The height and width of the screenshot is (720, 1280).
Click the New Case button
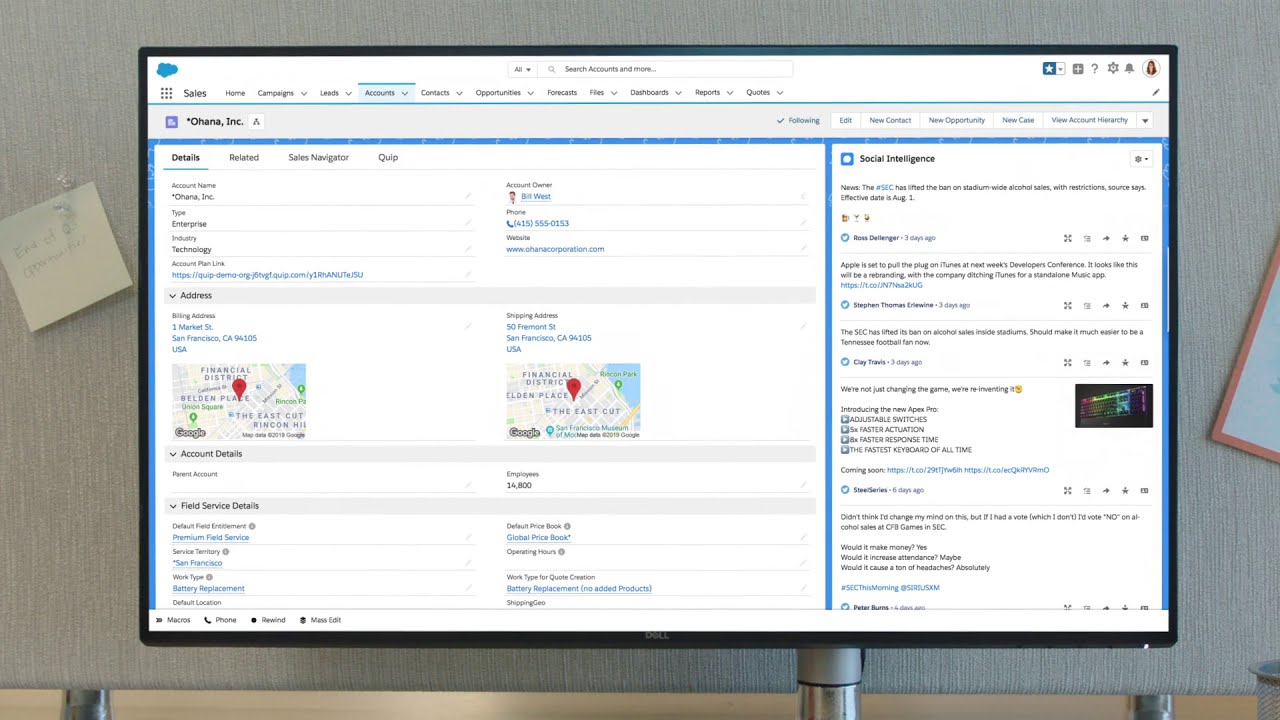pos(1018,120)
